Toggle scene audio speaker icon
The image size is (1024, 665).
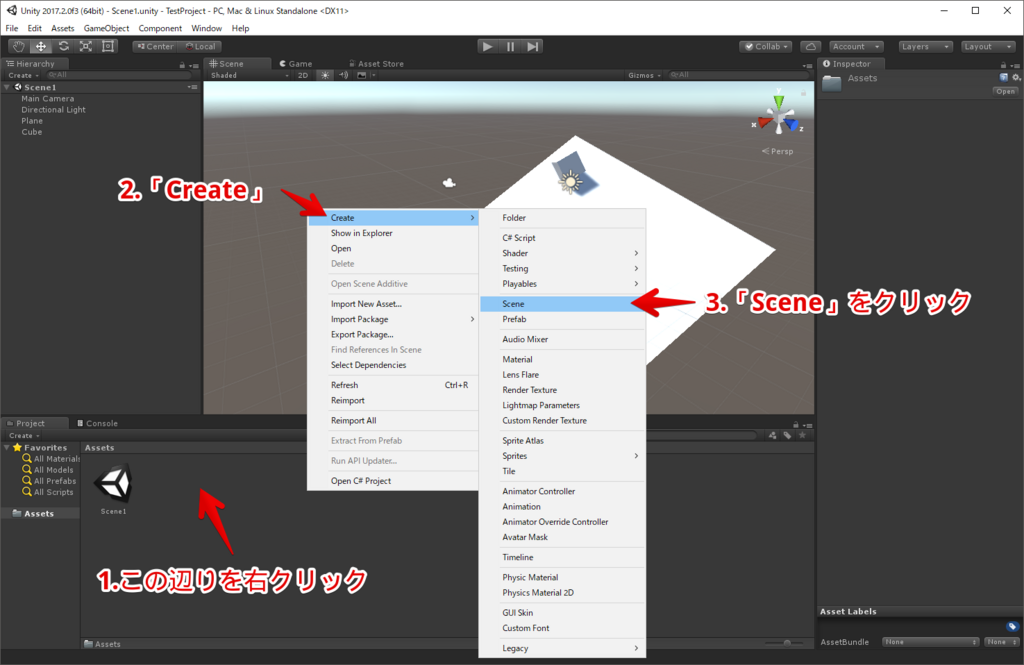click(344, 75)
